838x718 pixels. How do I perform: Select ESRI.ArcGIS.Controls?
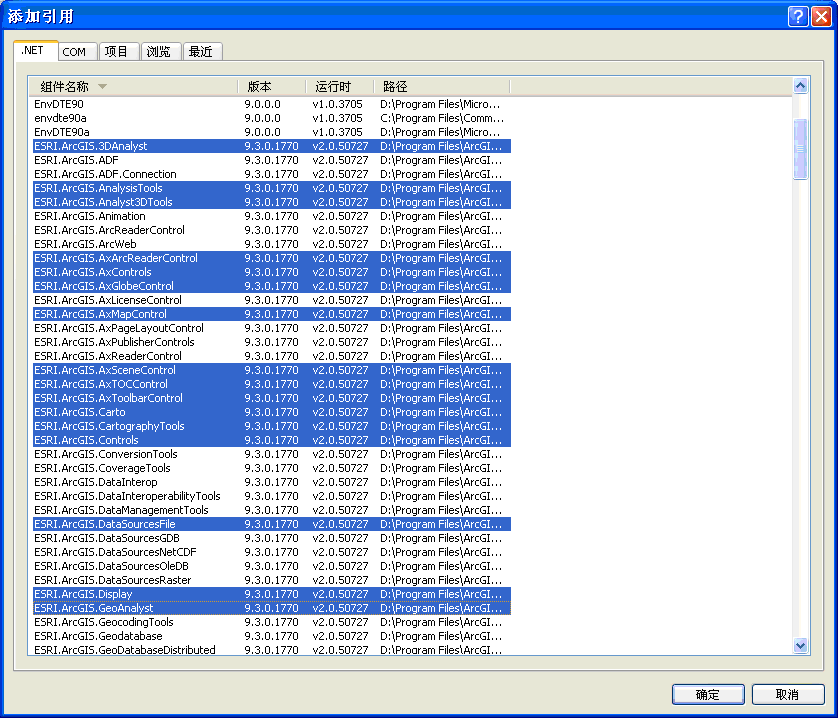tap(271, 440)
